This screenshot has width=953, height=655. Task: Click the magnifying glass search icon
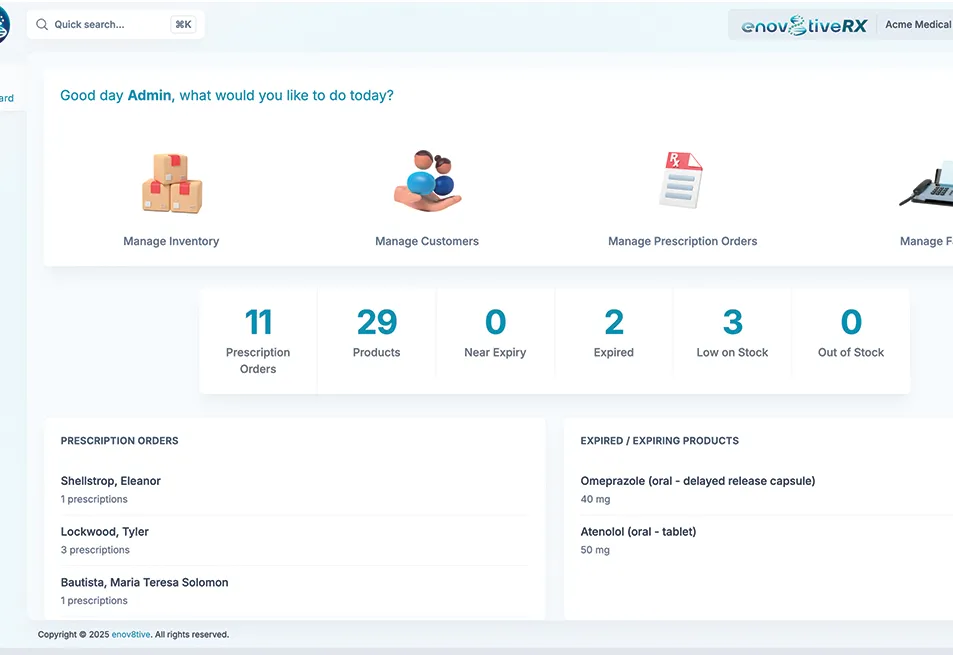click(42, 25)
